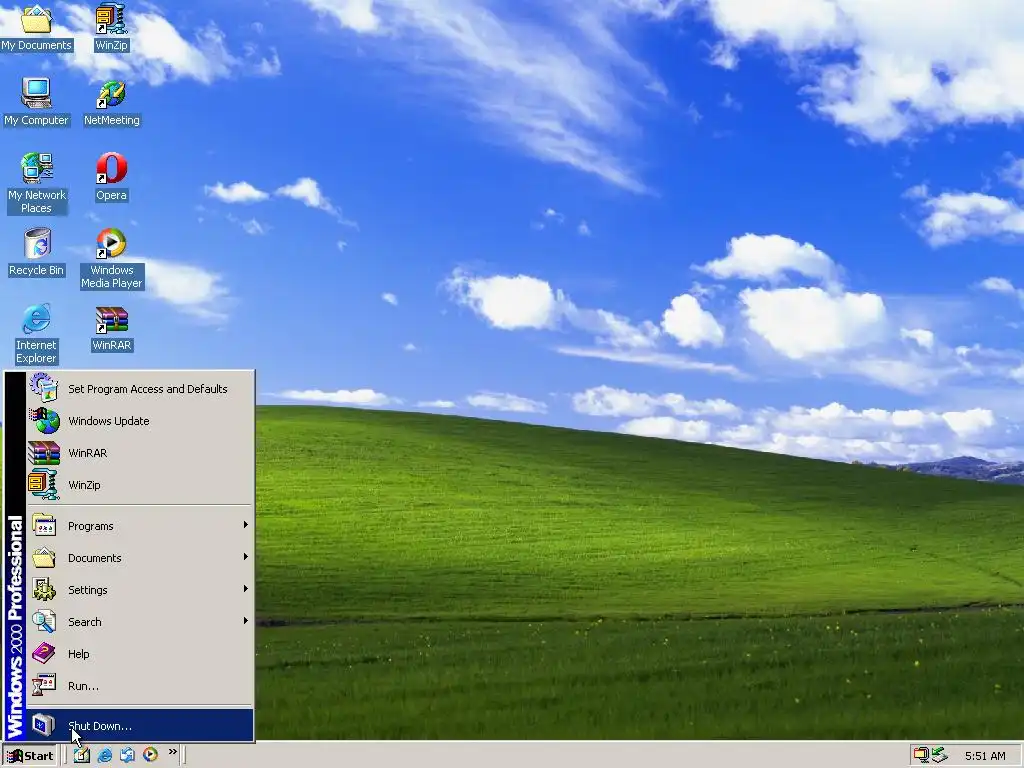
Task: Select My Network Places on desktop
Action: click(36, 184)
